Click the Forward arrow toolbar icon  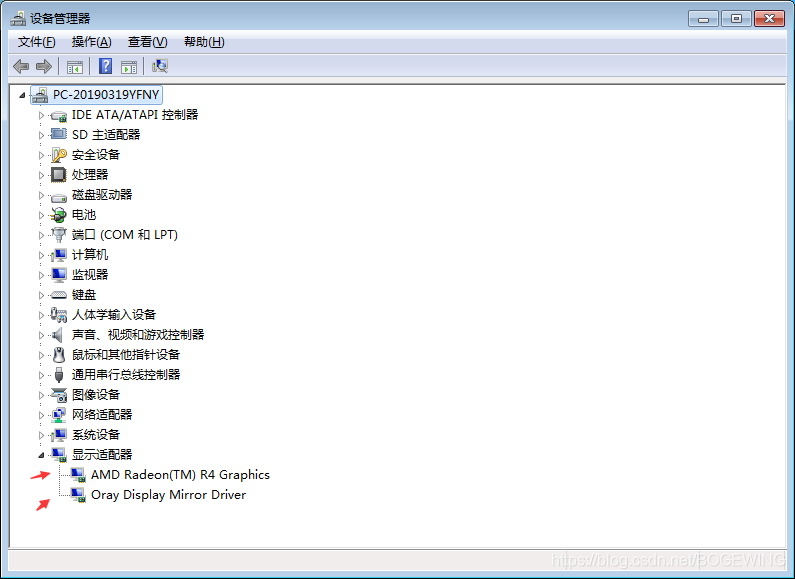click(44, 66)
